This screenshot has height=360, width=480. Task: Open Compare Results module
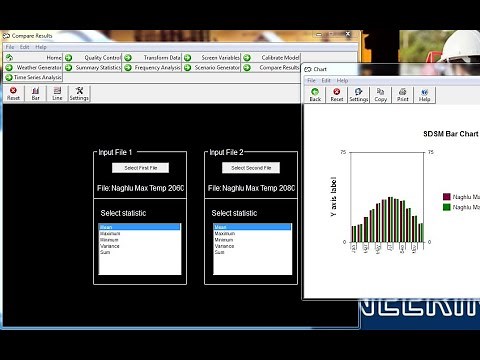(271, 68)
